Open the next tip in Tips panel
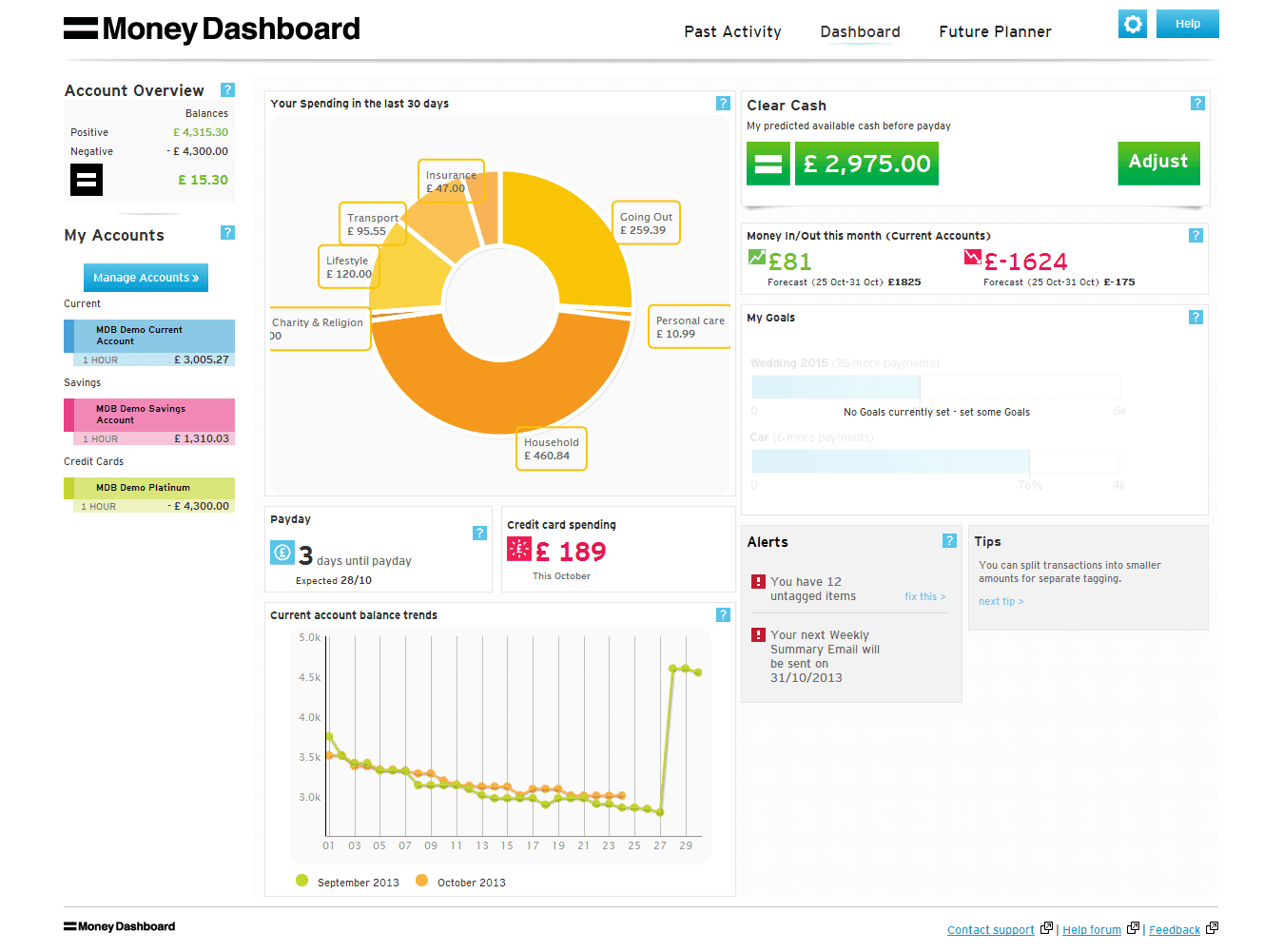 (1001, 601)
